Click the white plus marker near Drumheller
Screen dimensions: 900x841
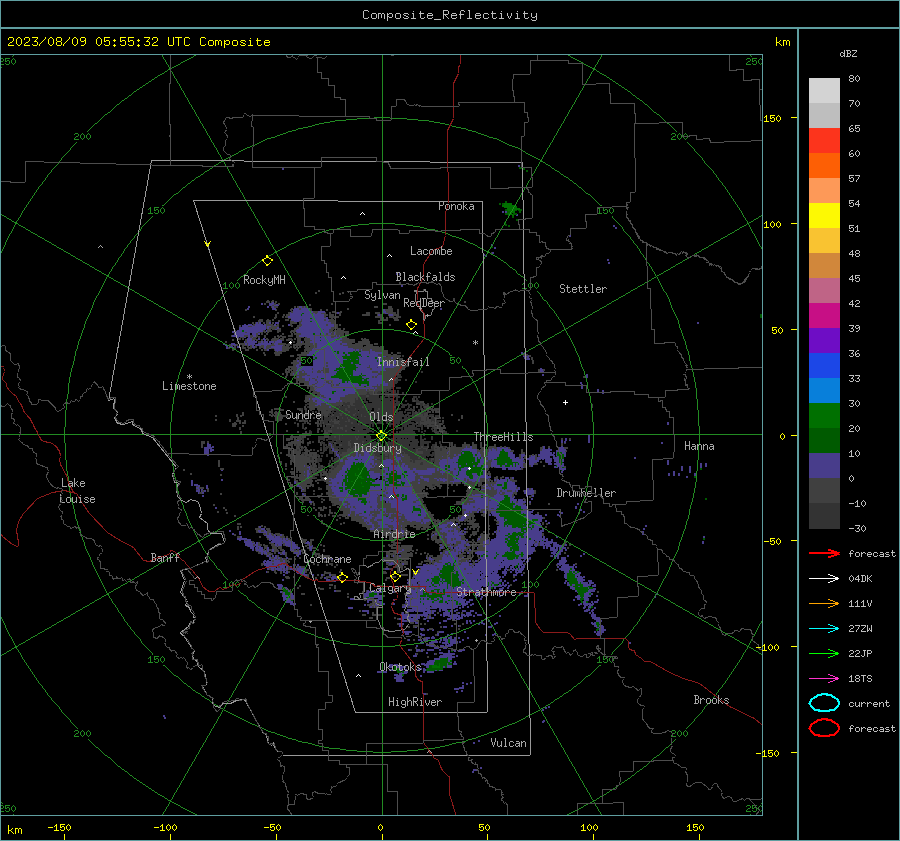pyautogui.click(x=565, y=402)
